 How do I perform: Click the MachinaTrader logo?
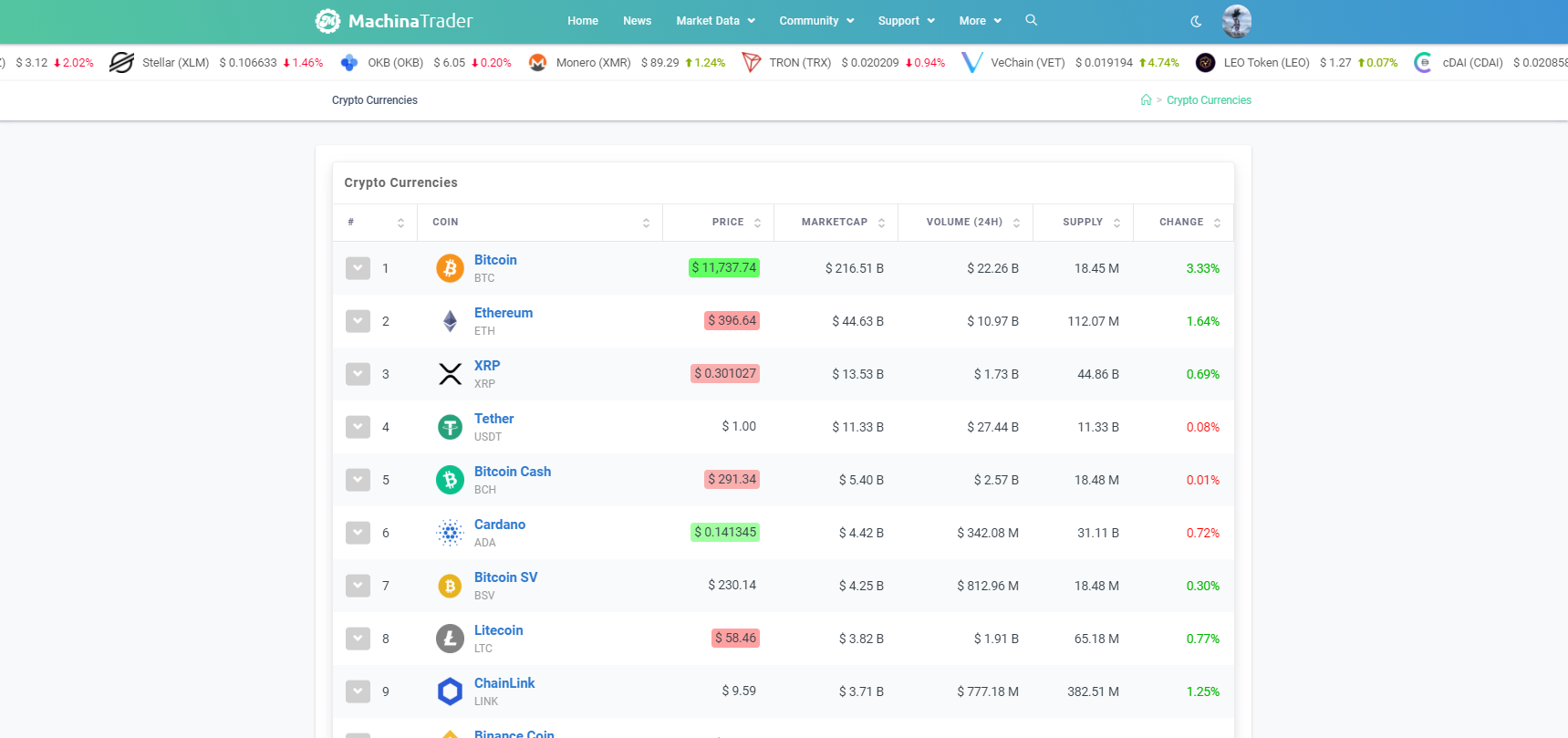(393, 21)
